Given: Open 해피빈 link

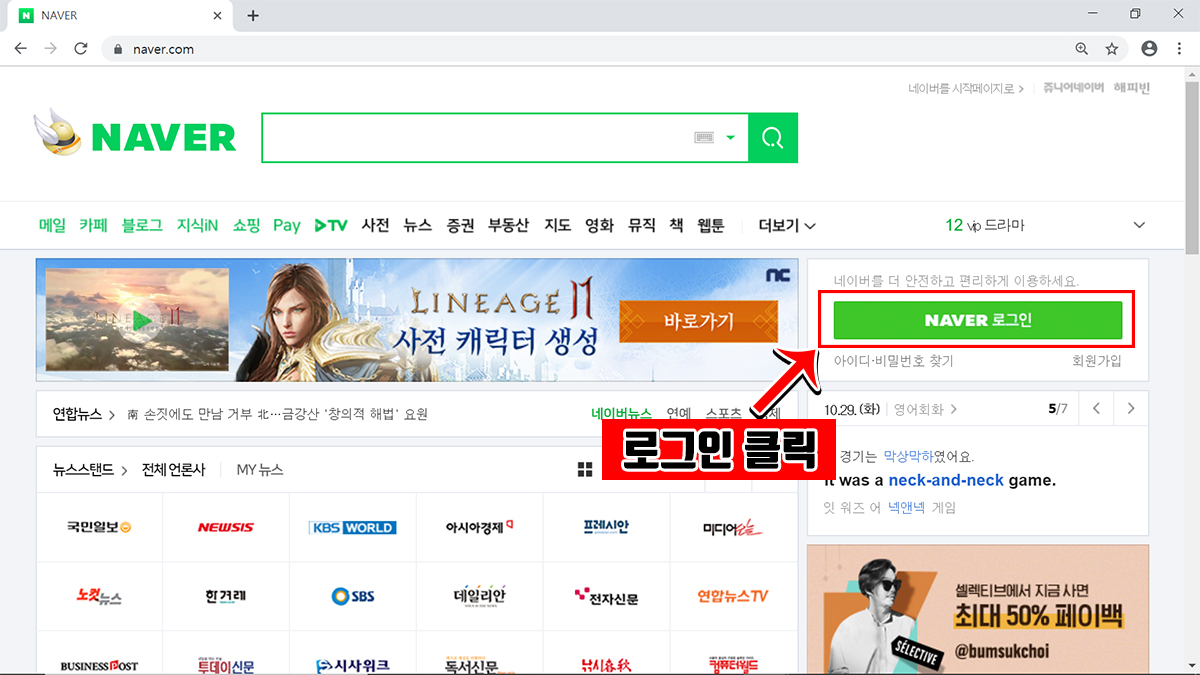Looking at the screenshot, I should pos(1131,88).
